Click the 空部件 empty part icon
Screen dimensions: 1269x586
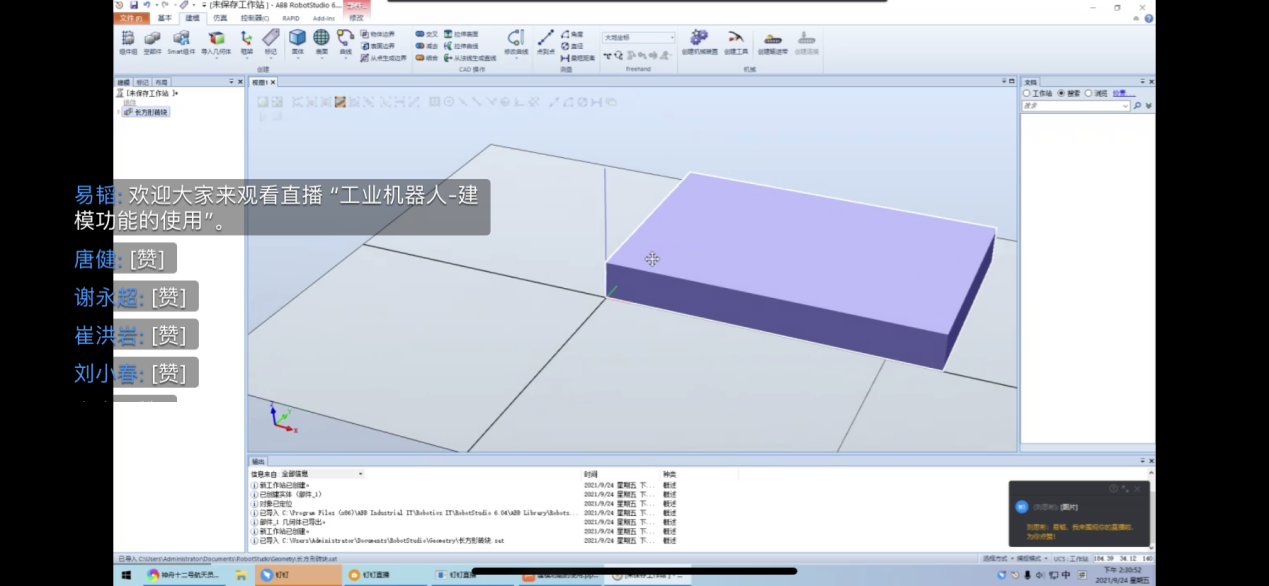(x=152, y=41)
